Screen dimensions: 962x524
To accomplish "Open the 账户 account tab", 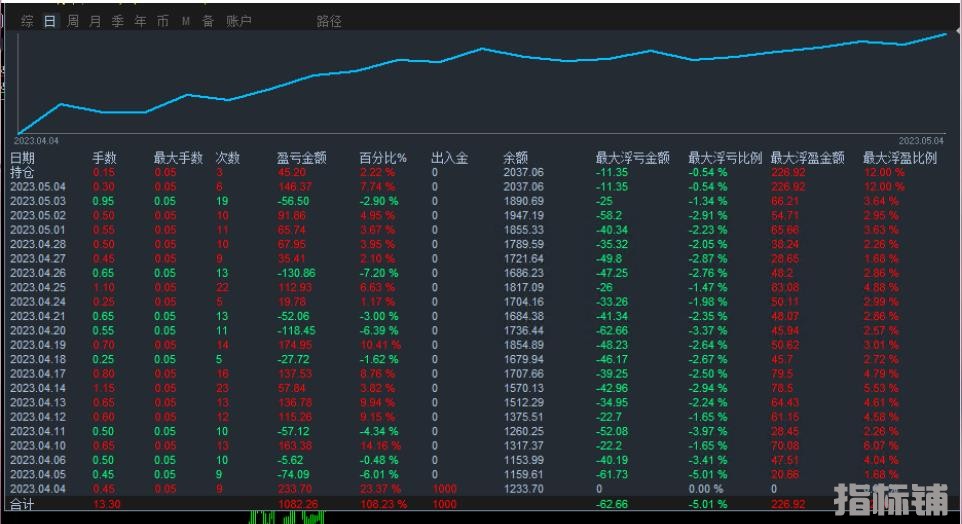I will [239, 21].
